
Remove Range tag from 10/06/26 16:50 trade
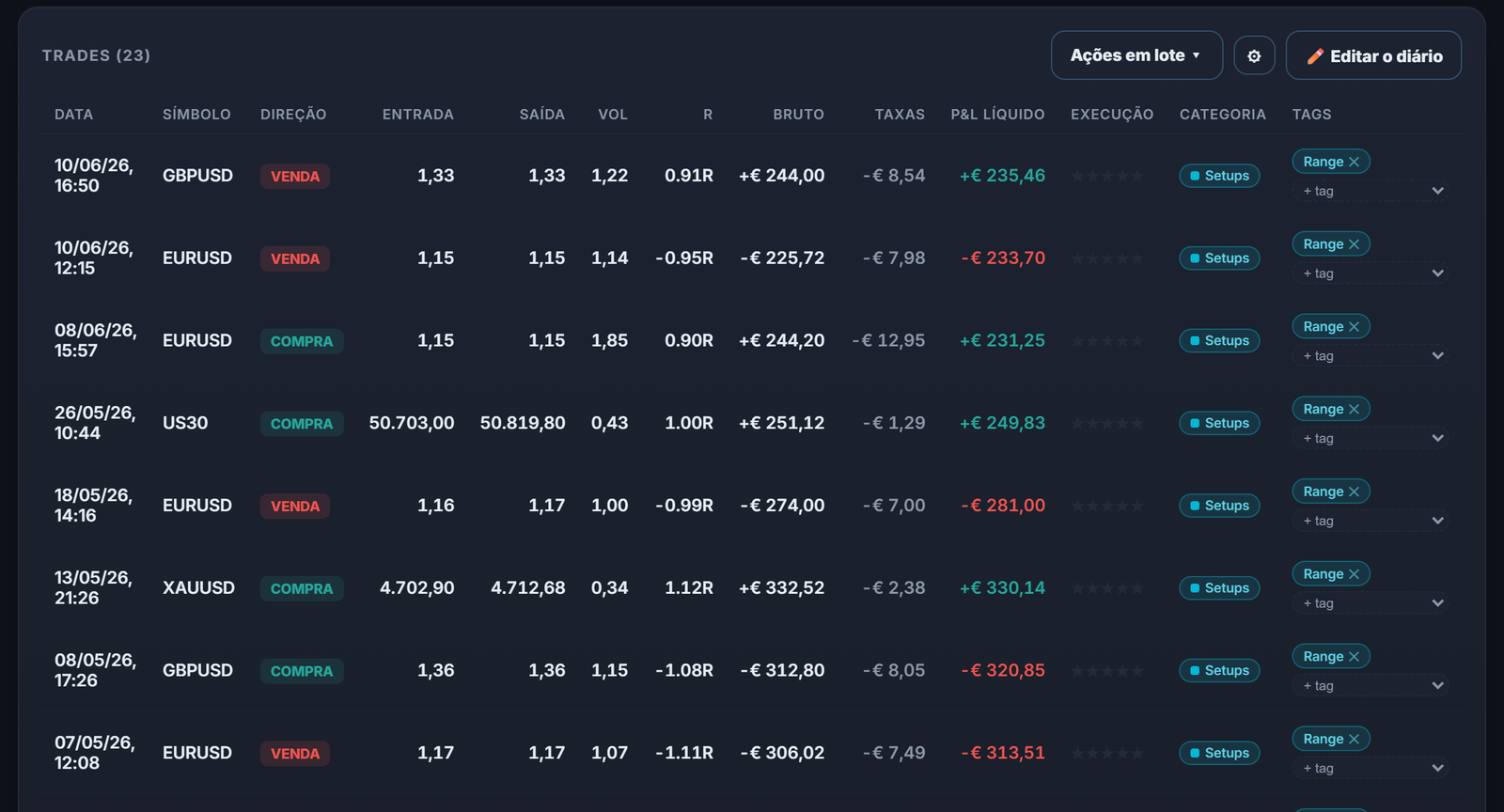pyautogui.click(x=1354, y=162)
